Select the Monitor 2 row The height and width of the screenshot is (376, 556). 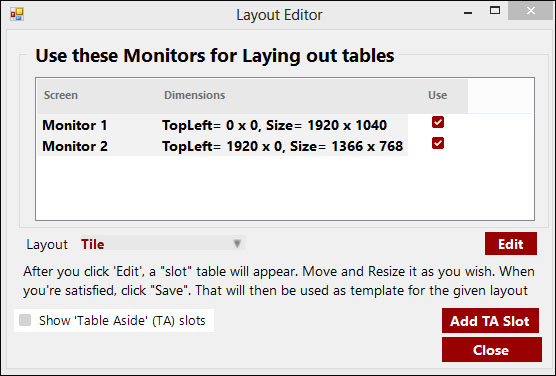coord(223,146)
